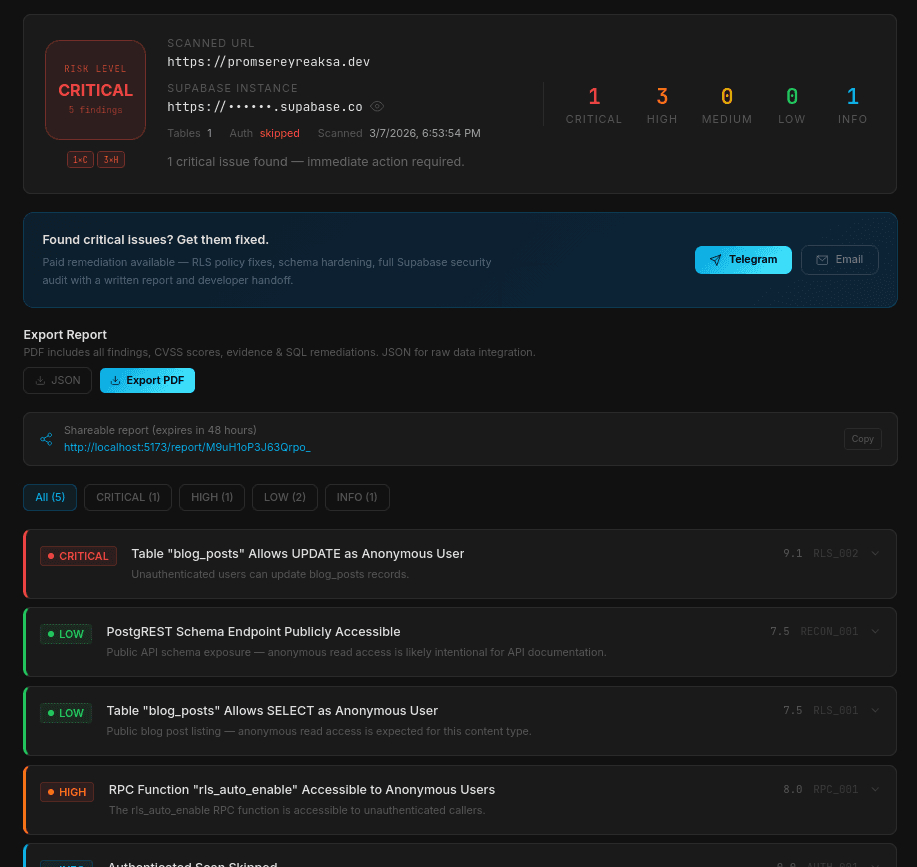
Task: Expand the RLS_002 critical finding details
Action: pyautogui.click(x=876, y=553)
